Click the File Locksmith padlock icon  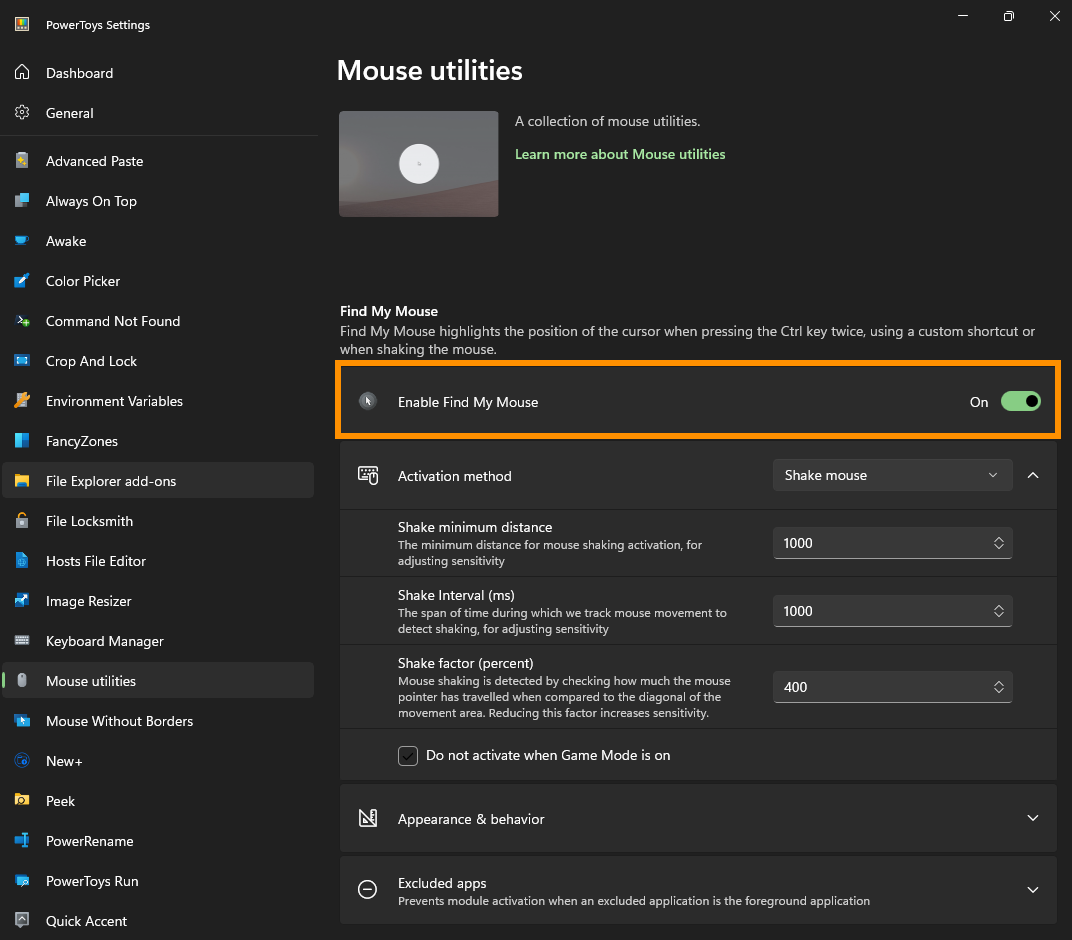(22, 520)
